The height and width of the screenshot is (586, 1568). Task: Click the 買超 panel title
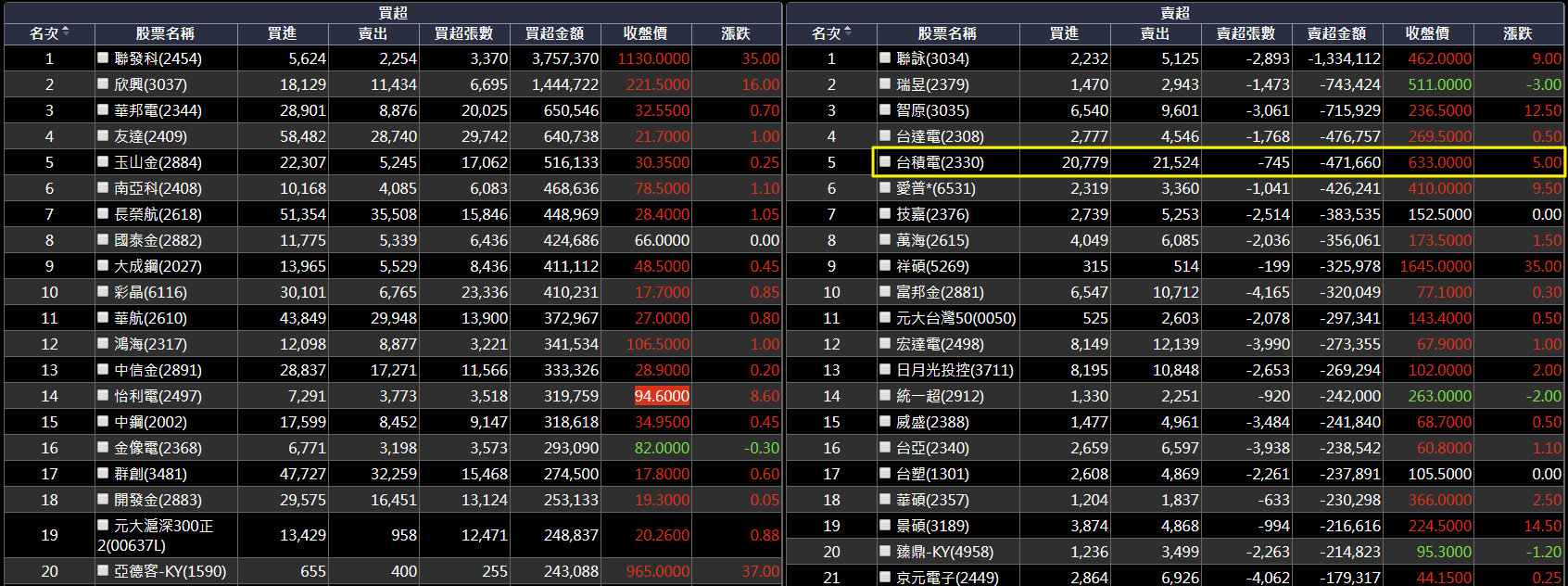[x=393, y=12]
